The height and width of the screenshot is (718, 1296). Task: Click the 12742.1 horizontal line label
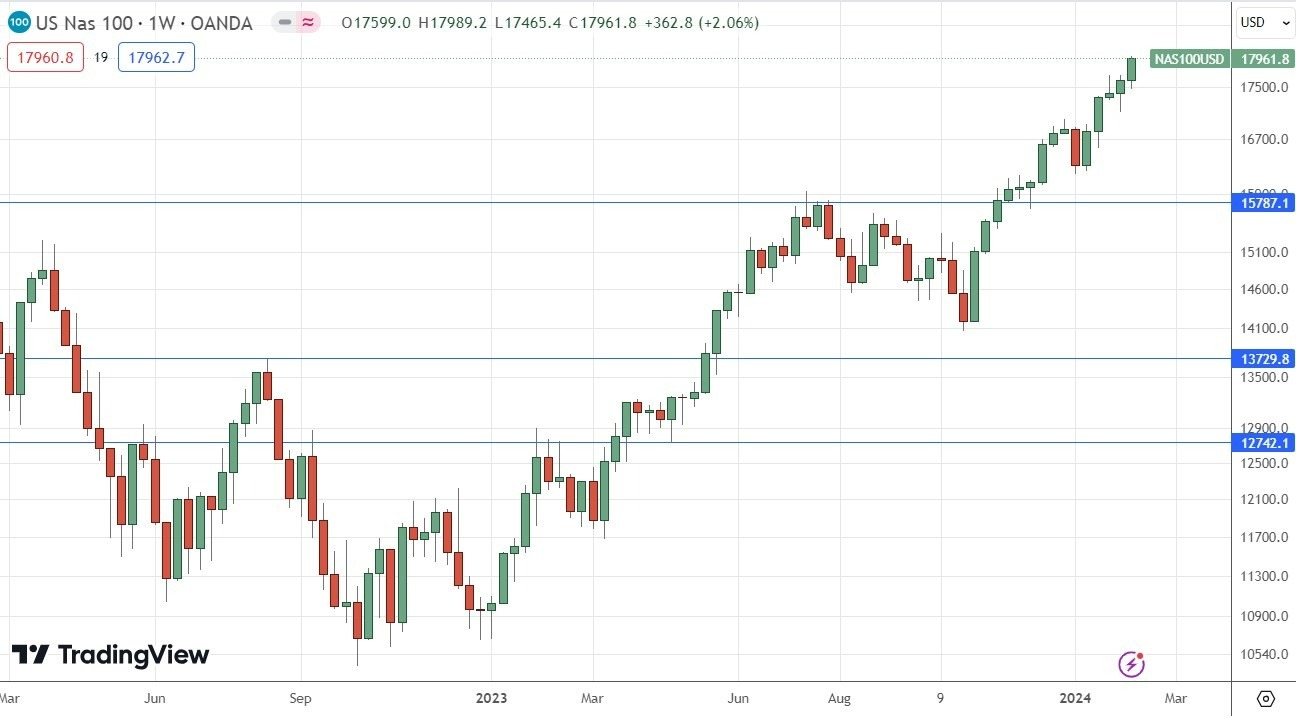(x=1262, y=442)
